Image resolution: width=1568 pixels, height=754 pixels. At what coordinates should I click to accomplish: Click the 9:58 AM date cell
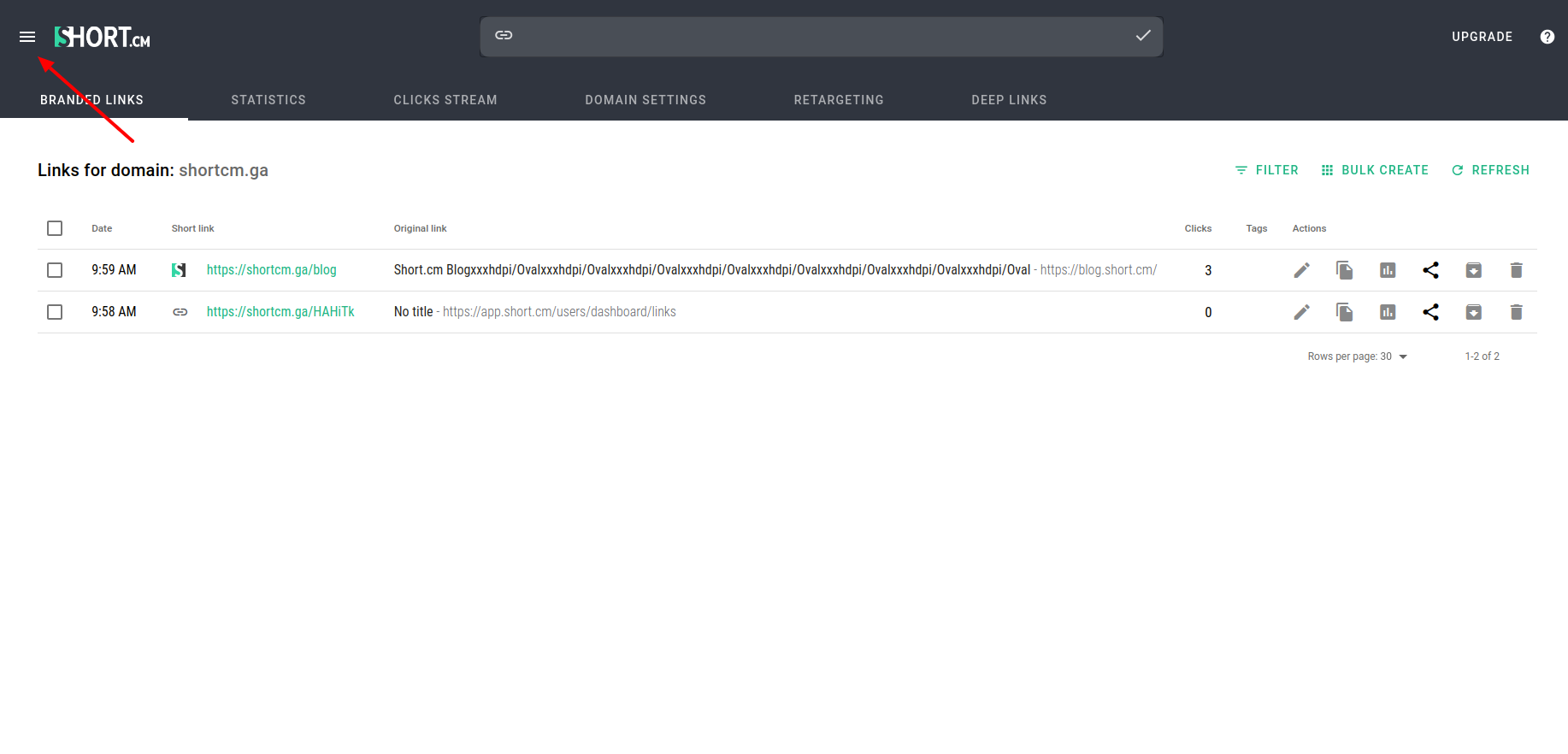click(x=114, y=312)
